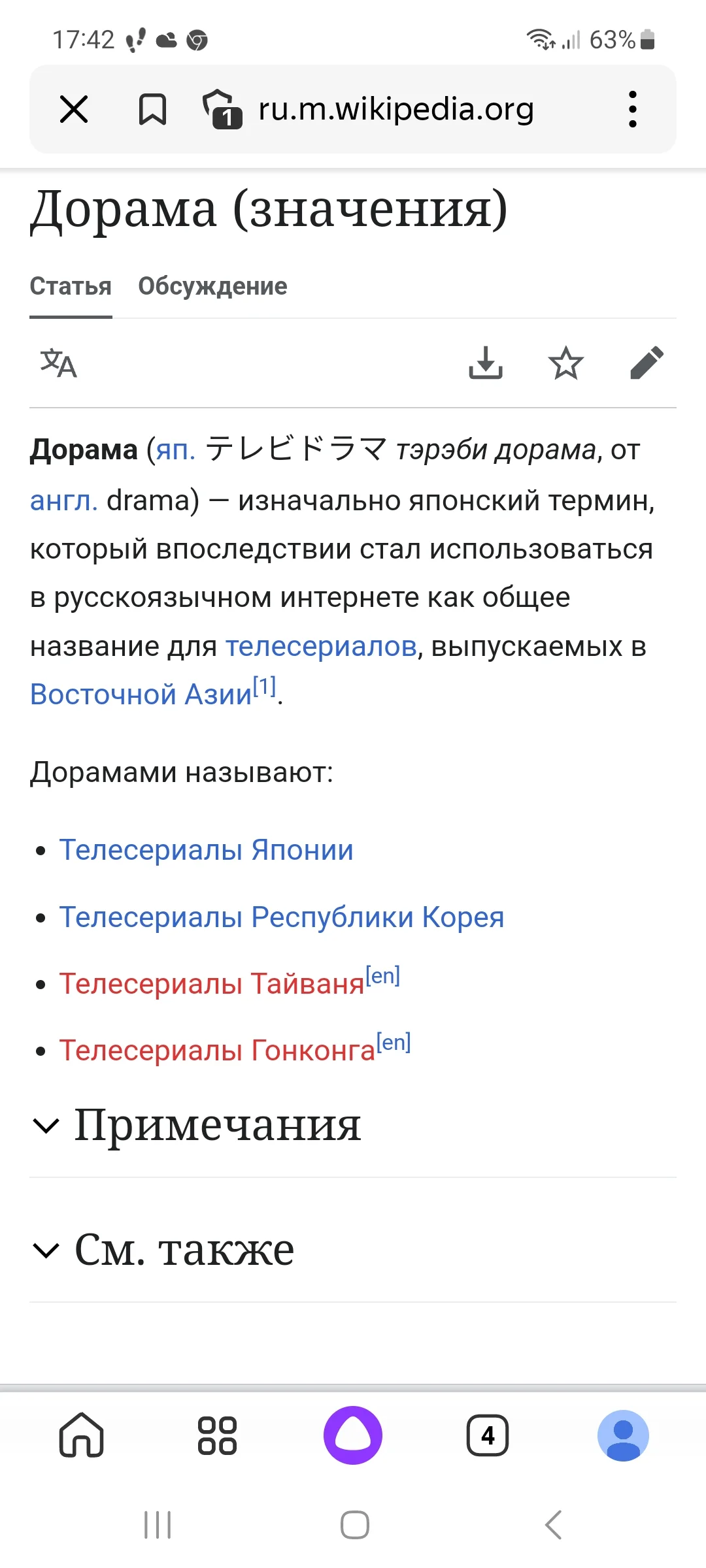This screenshot has width=706, height=1568.
Task: Open footnote reference [1]
Action: [x=264, y=683]
